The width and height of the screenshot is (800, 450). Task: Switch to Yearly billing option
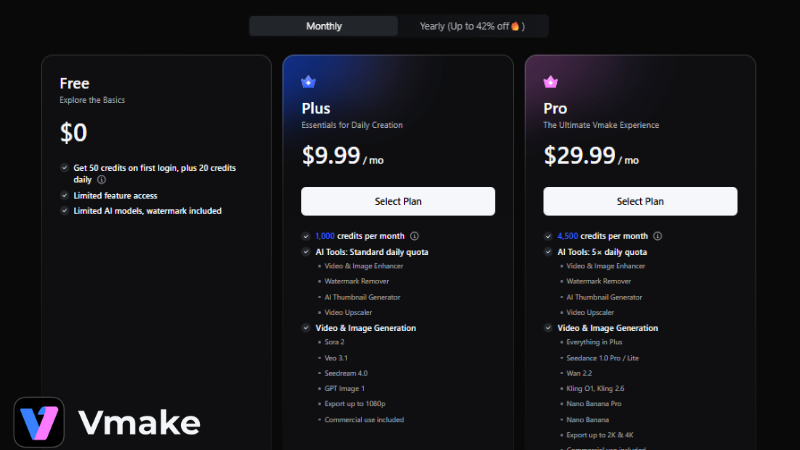pyautogui.click(x=472, y=26)
